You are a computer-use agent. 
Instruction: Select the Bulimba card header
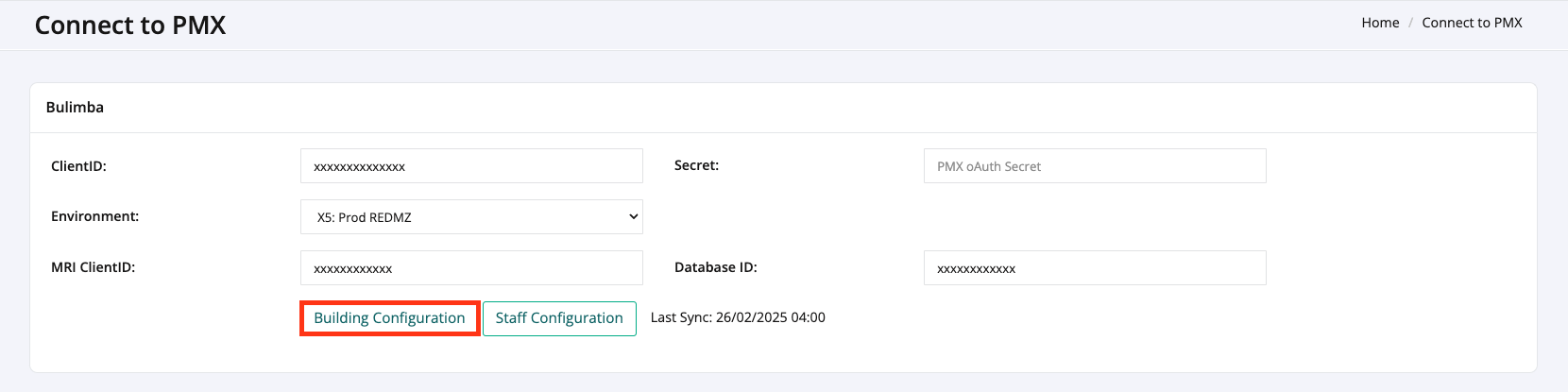click(x=783, y=108)
